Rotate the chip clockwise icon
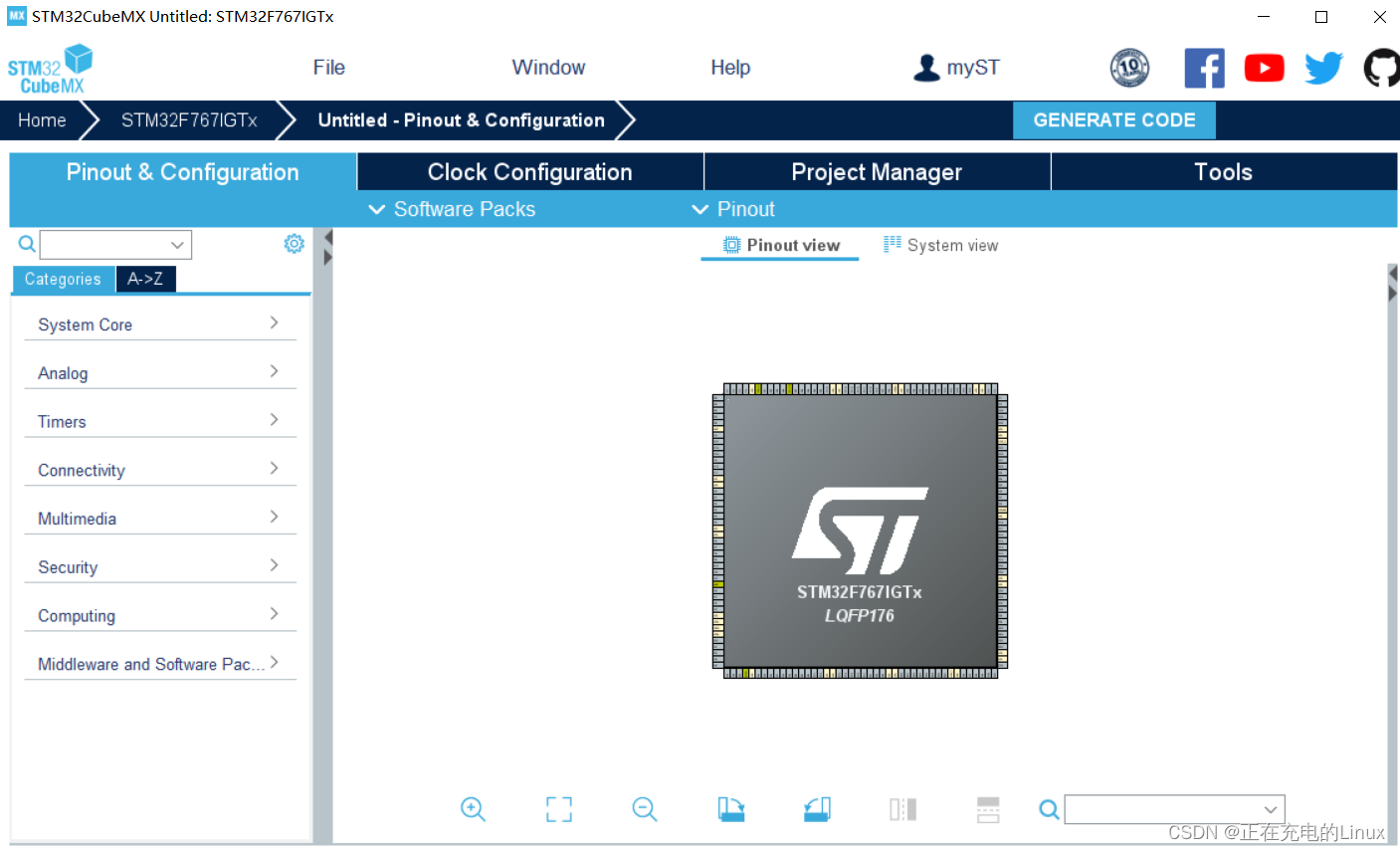This screenshot has width=1400, height=851. [731, 809]
